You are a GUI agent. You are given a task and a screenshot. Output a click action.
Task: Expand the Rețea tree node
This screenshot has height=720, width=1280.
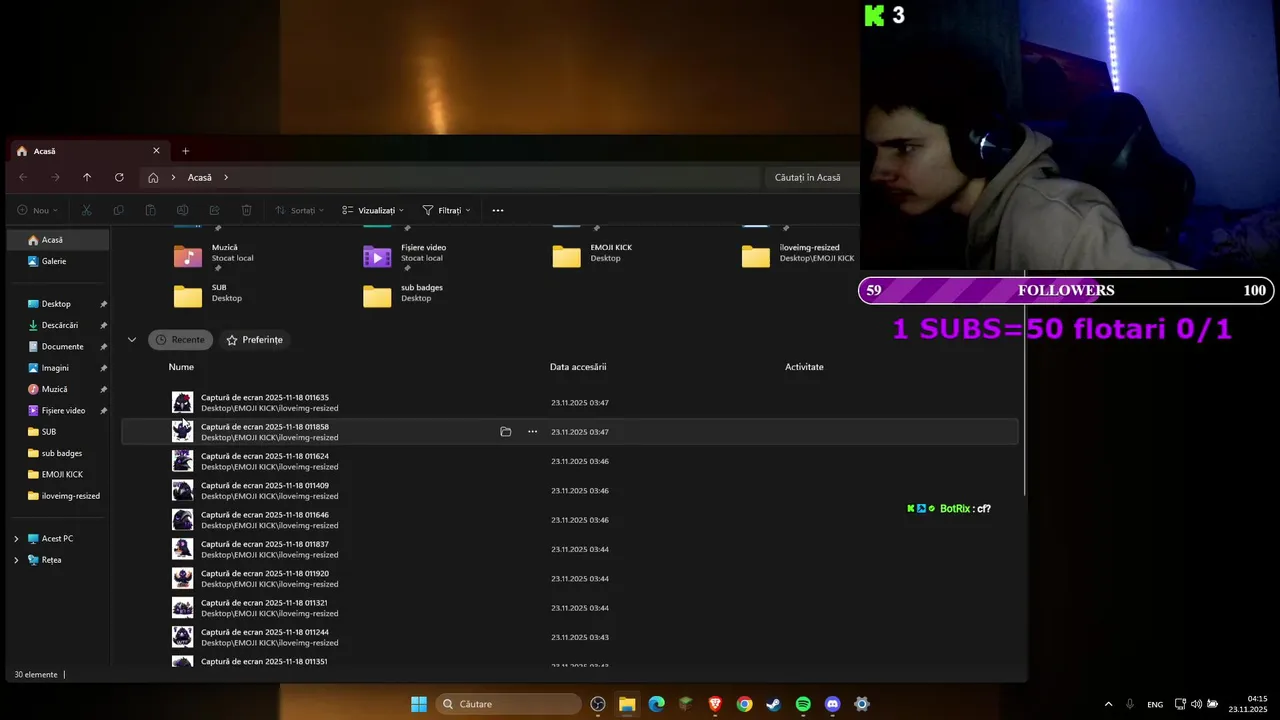click(16, 560)
